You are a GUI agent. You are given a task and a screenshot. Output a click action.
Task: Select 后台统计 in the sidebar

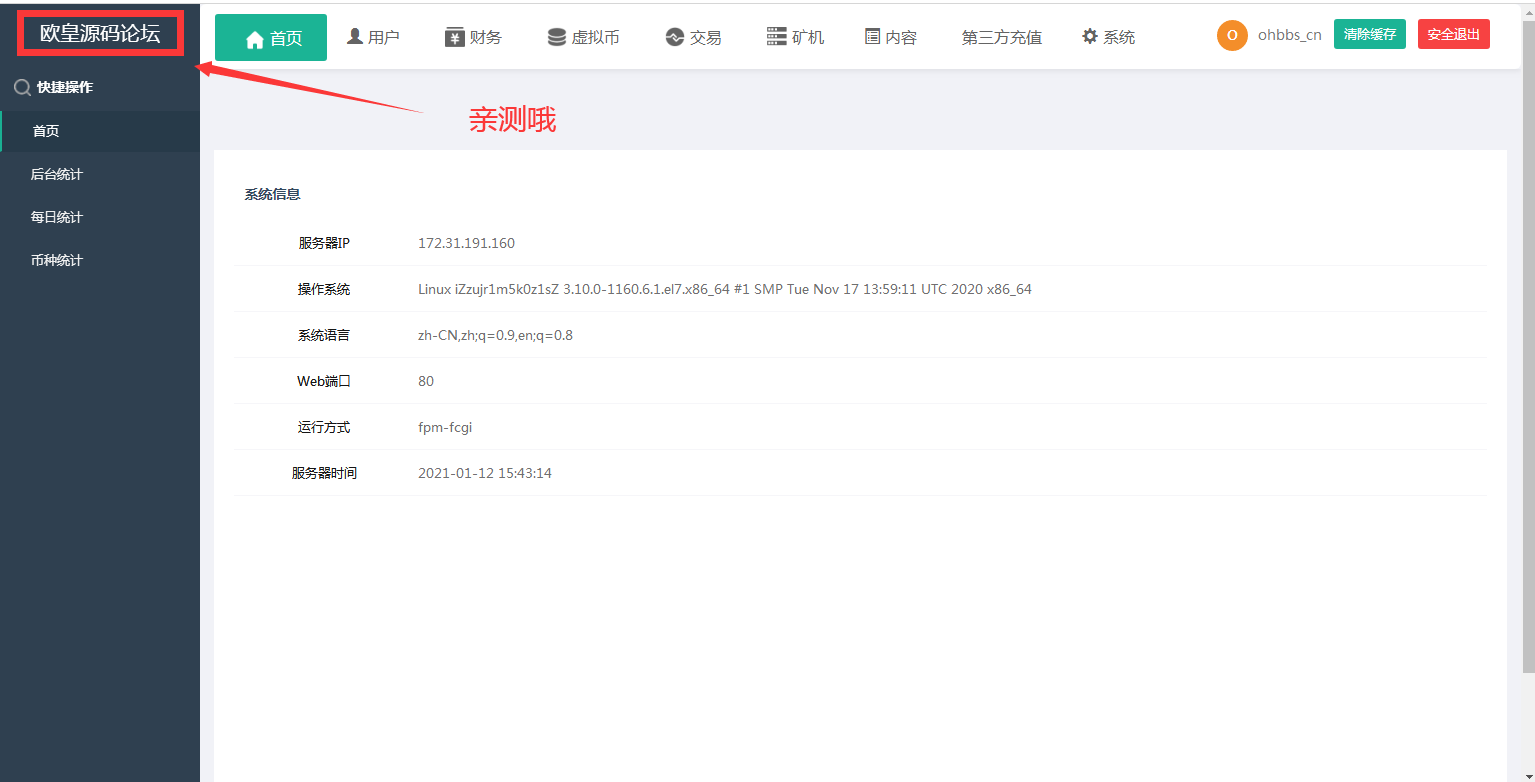coord(57,174)
